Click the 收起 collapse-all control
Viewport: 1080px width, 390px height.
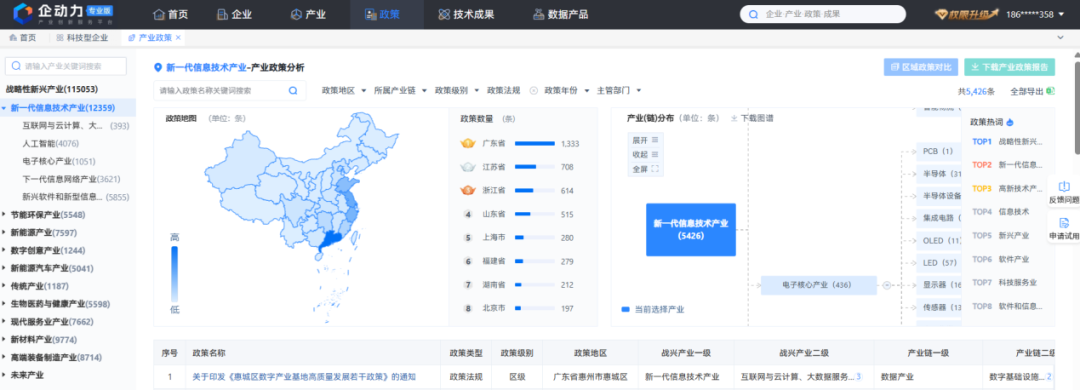(645, 154)
